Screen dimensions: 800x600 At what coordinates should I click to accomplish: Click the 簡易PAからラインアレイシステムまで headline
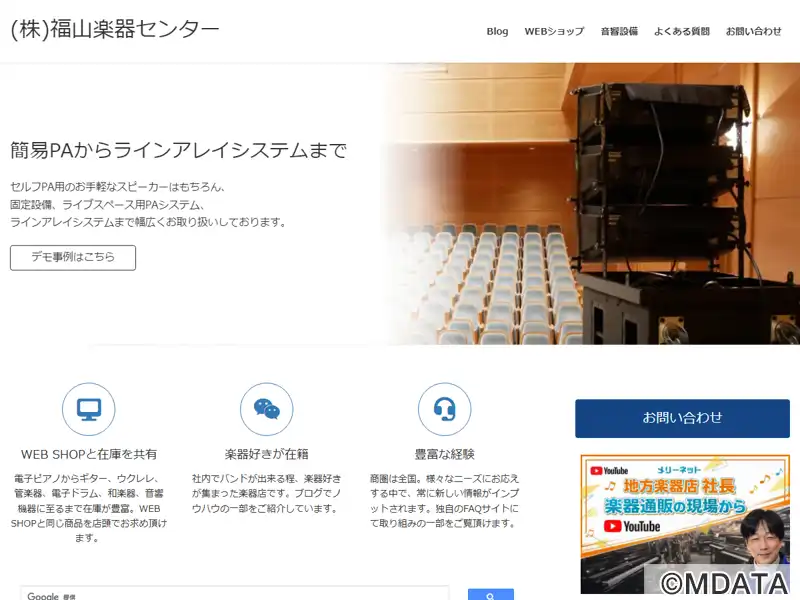179,151
